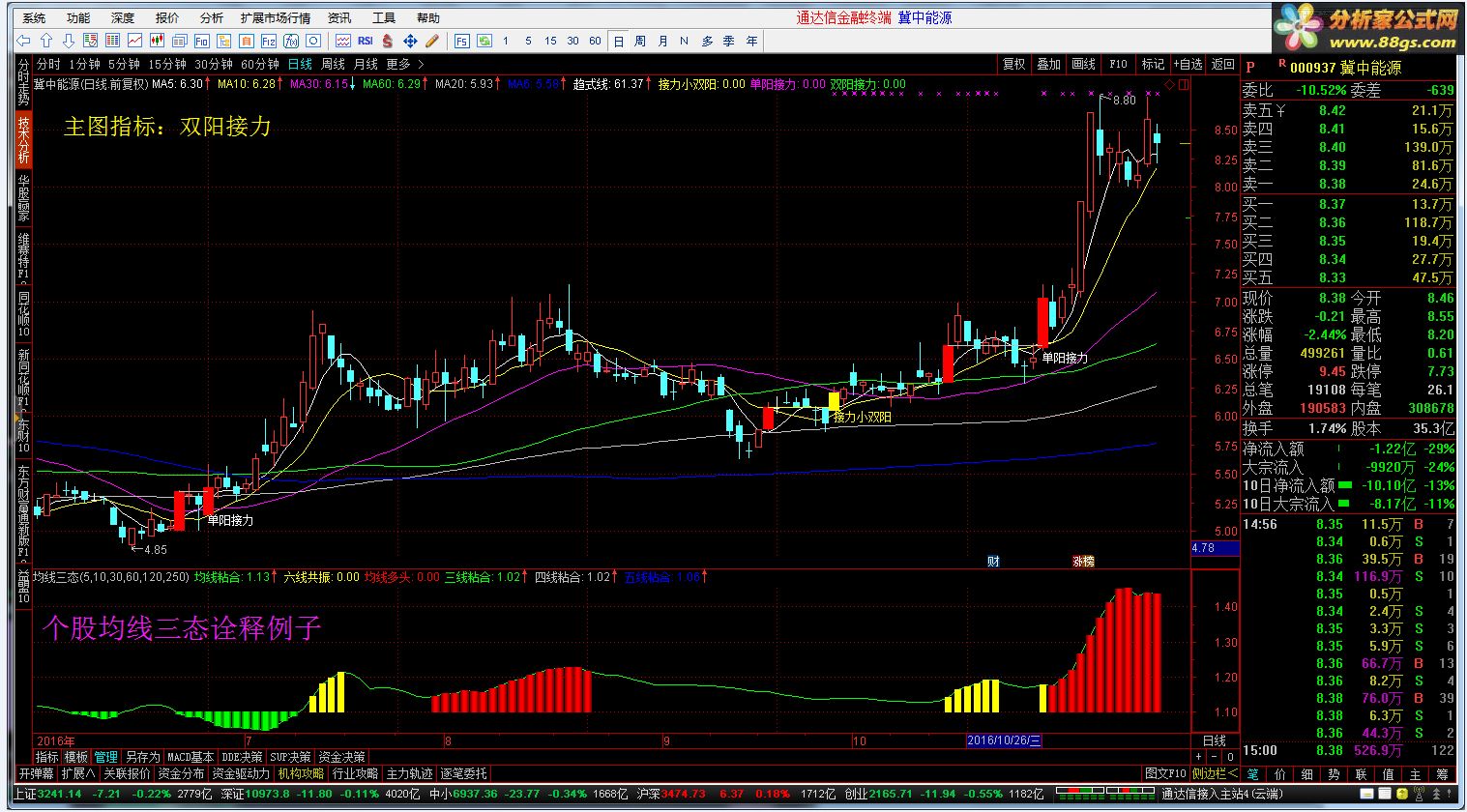Select the 15-minute period number

[x=550, y=41]
